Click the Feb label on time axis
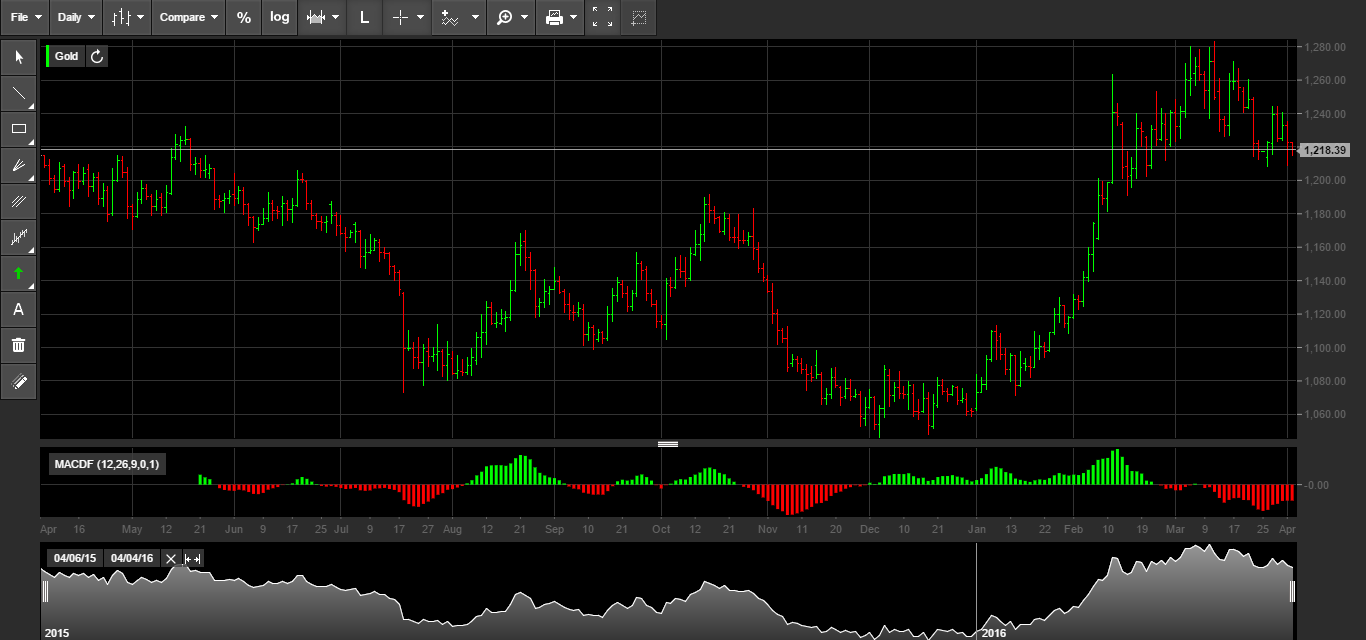The width and height of the screenshot is (1366, 640). point(1074,528)
